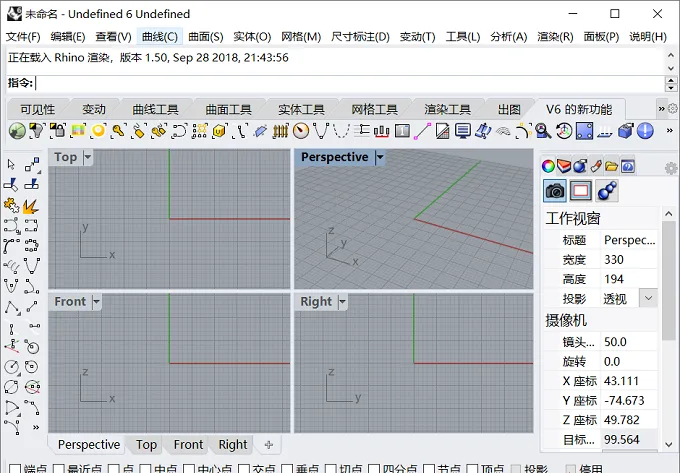This screenshot has height=473, width=680.
Task: Click the line with magenta endpoints icon
Action: pyautogui.click(x=422, y=130)
